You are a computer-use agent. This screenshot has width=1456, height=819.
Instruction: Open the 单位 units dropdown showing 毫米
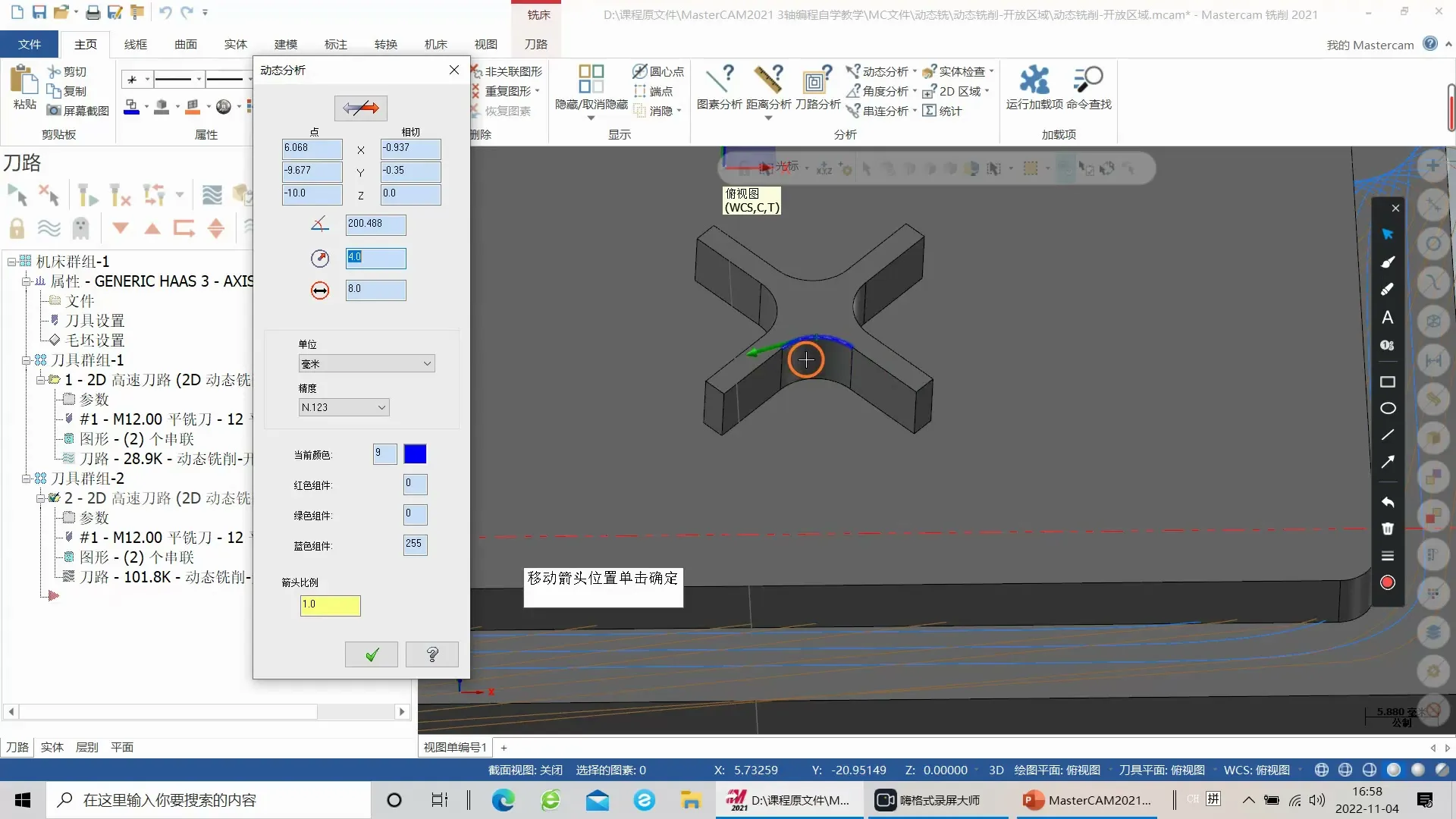[366, 364]
